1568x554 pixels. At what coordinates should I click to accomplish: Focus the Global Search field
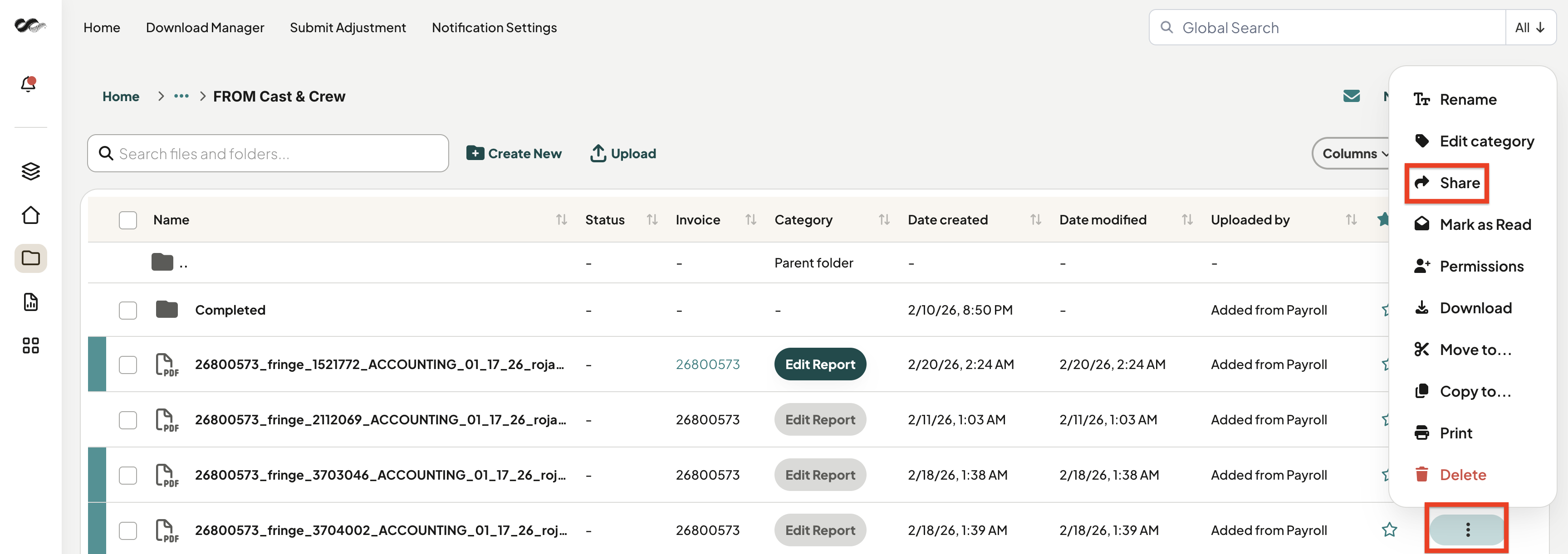pos(1327,27)
